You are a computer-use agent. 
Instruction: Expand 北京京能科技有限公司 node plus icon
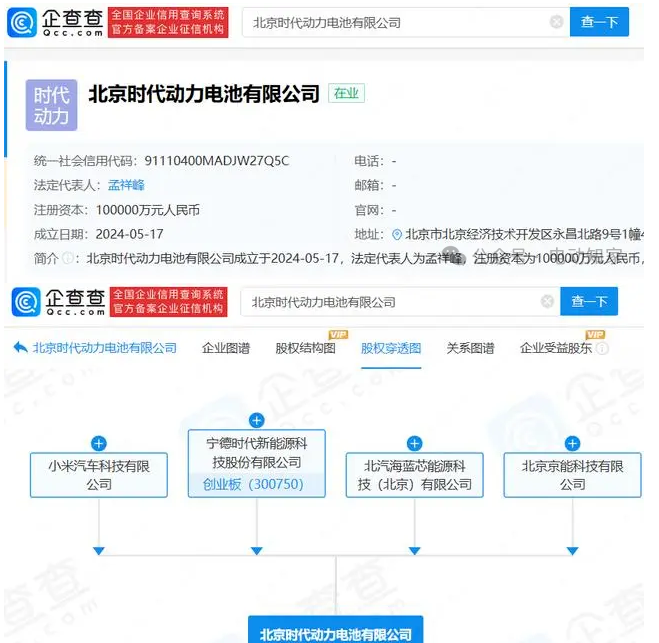[x=572, y=443]
